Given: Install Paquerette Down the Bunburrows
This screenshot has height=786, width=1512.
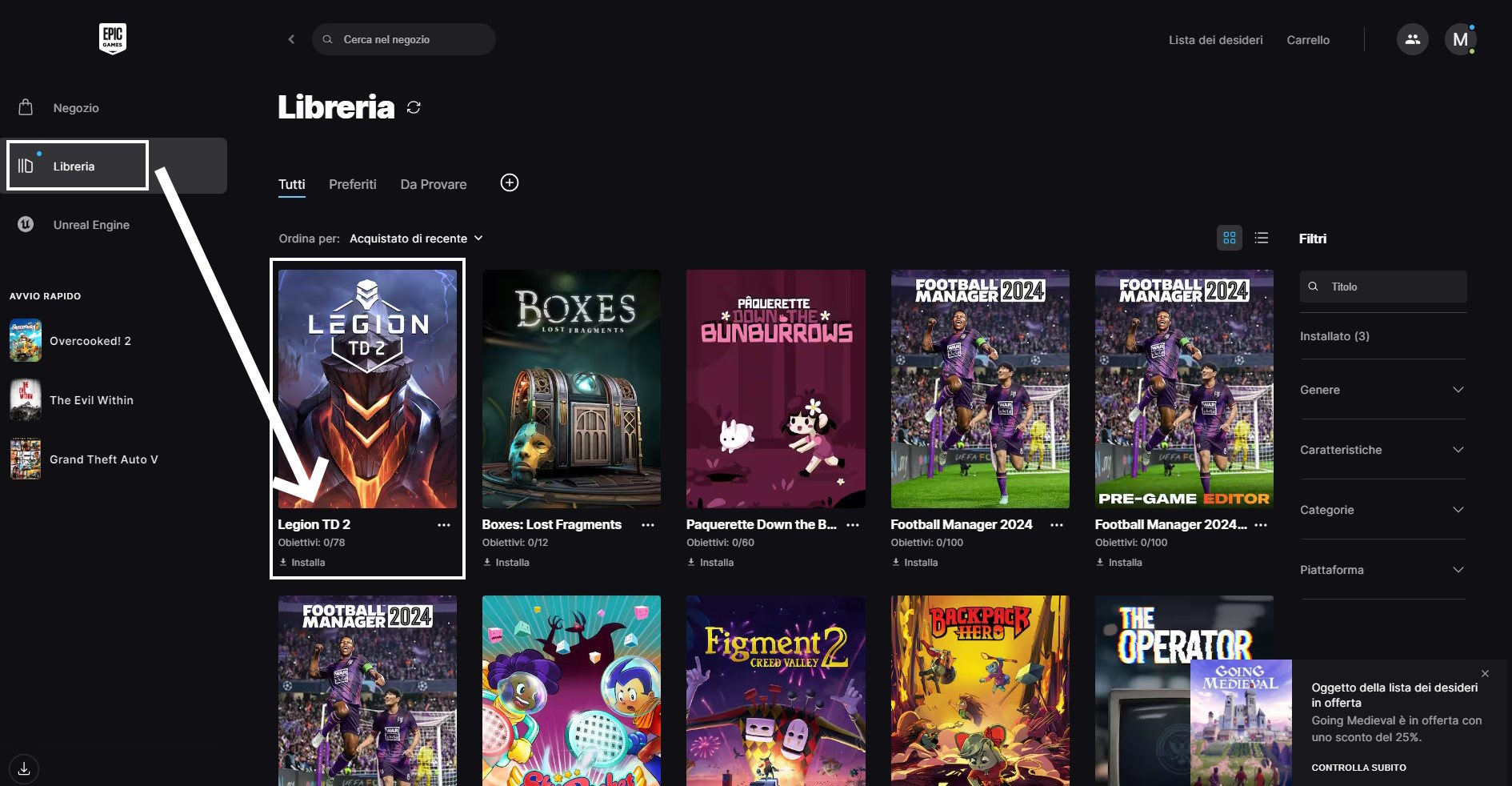Looking at the screenshot, I should click(x=711, y=563).
